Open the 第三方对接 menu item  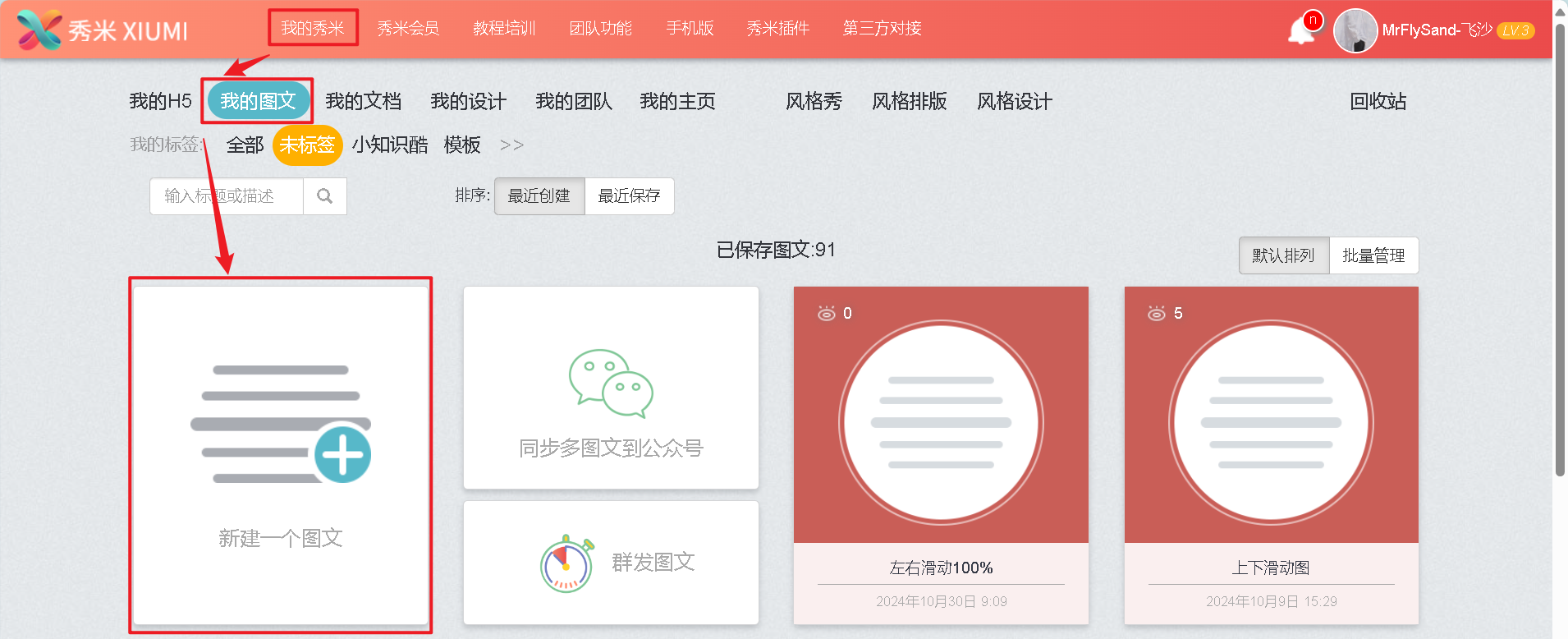(x=883, y=28)
